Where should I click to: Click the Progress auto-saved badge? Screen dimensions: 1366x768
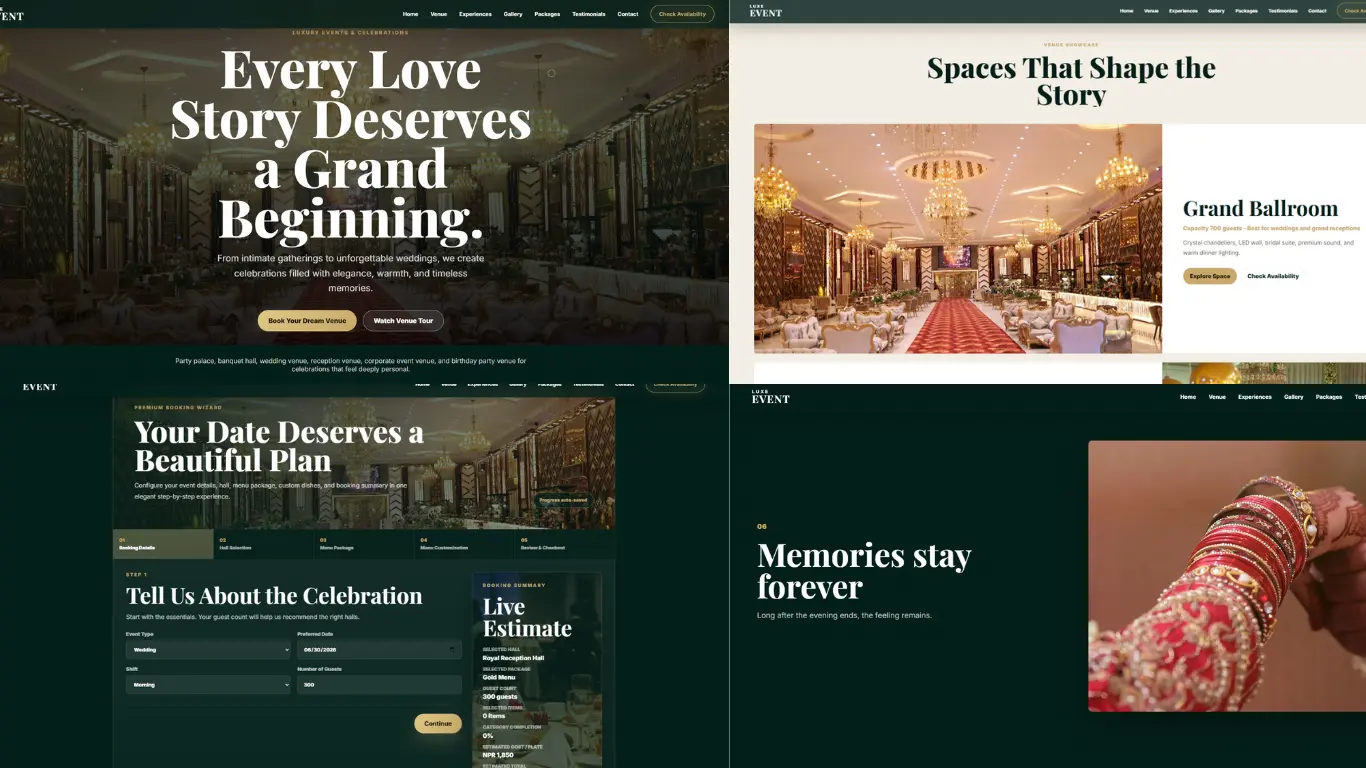564,500
